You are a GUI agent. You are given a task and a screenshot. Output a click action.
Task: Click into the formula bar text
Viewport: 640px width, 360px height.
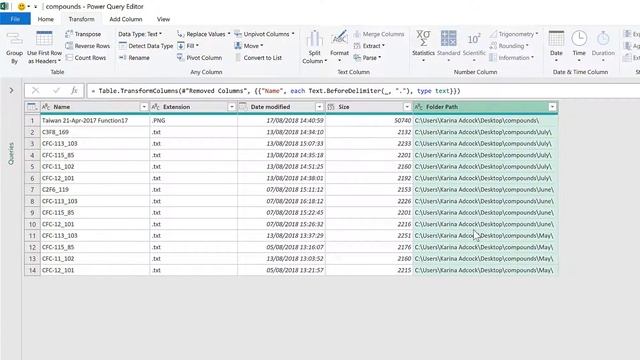(276, 91)
